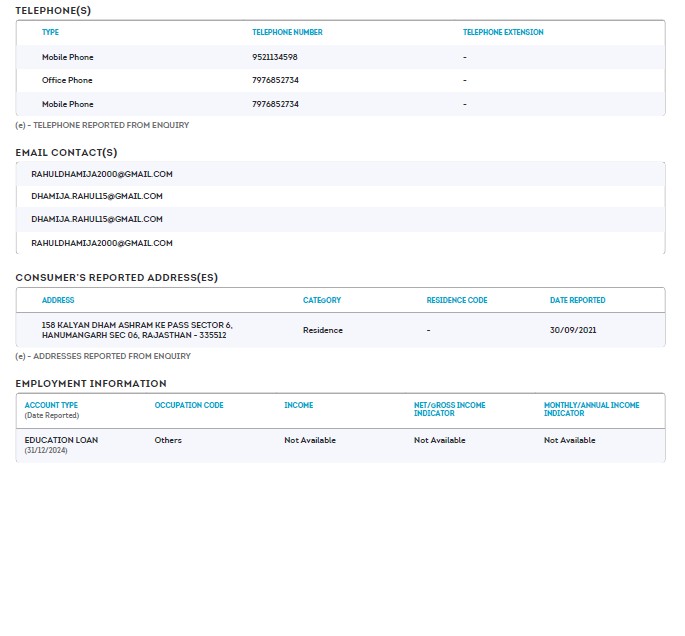Click the CATEGORY column header
This screenshot has height=636, width=685.
(322, 300)
